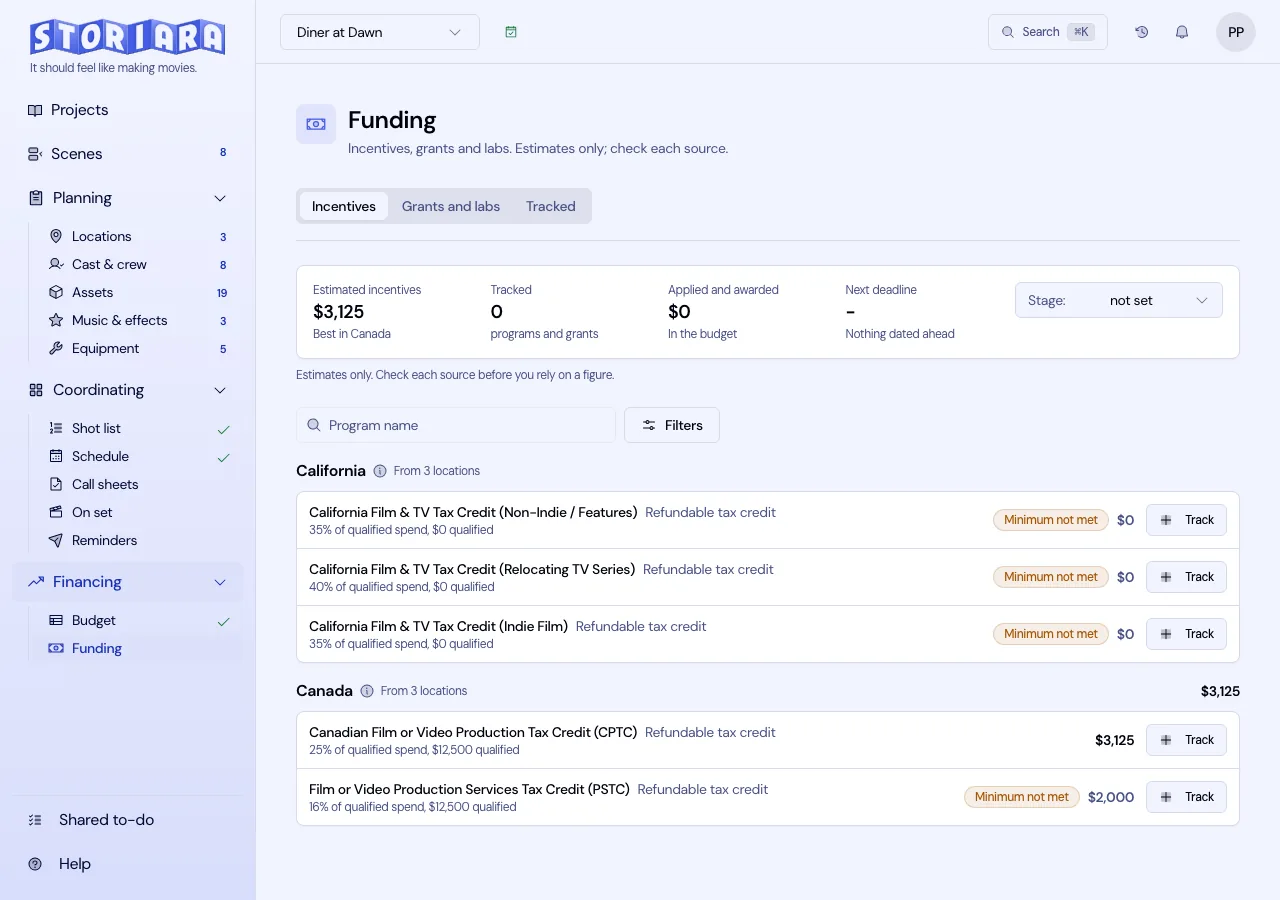Track the PSTC services tax credit
The width and height of the screenshot is (1280, 900).
(1186, 797)
